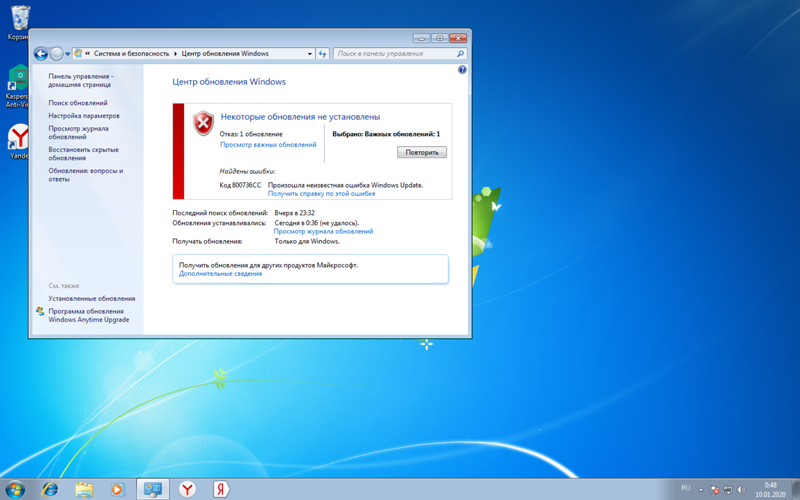Click the search magnifier icon
800x500 pixels.
pos(460,54)
